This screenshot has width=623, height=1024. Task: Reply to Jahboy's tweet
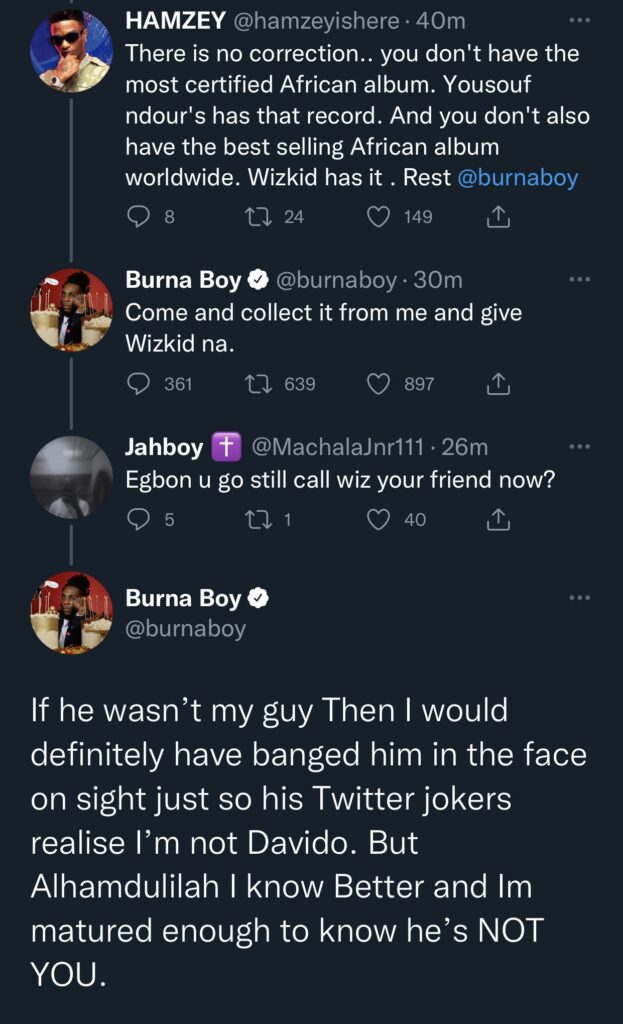[x=139, y=519]
